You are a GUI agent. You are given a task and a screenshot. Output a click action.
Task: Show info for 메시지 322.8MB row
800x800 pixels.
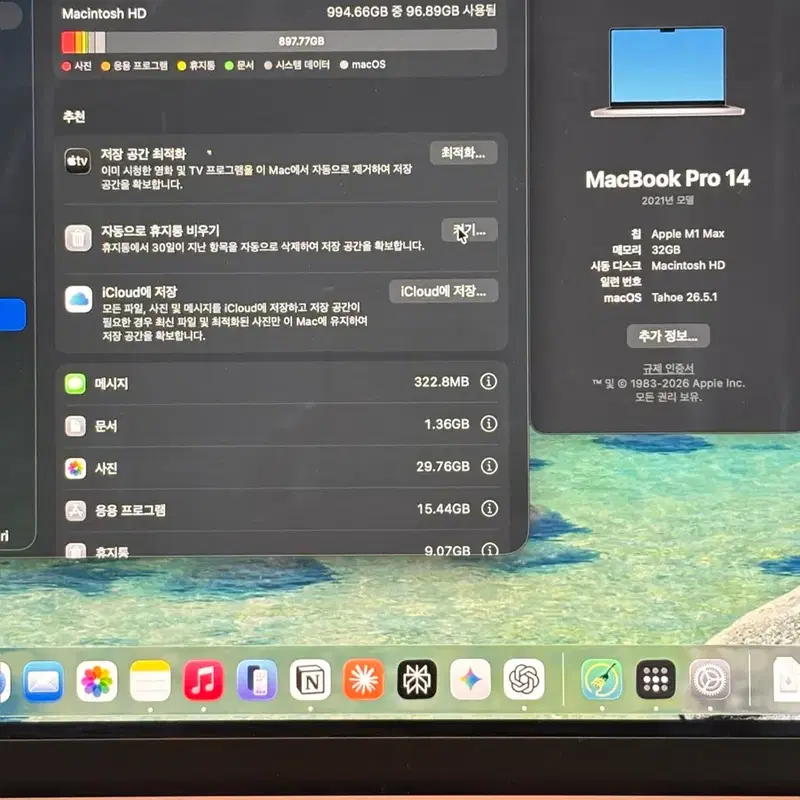pos(488,382)
